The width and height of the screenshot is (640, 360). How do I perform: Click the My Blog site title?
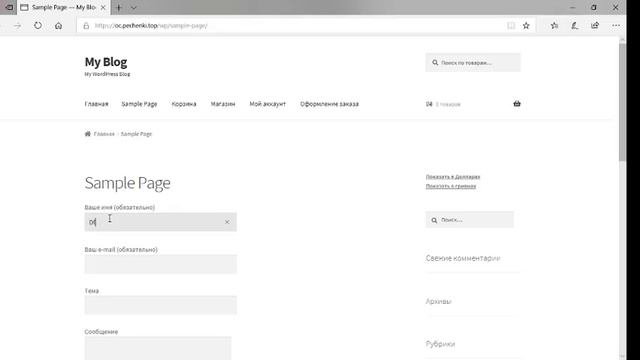(106, 62)
